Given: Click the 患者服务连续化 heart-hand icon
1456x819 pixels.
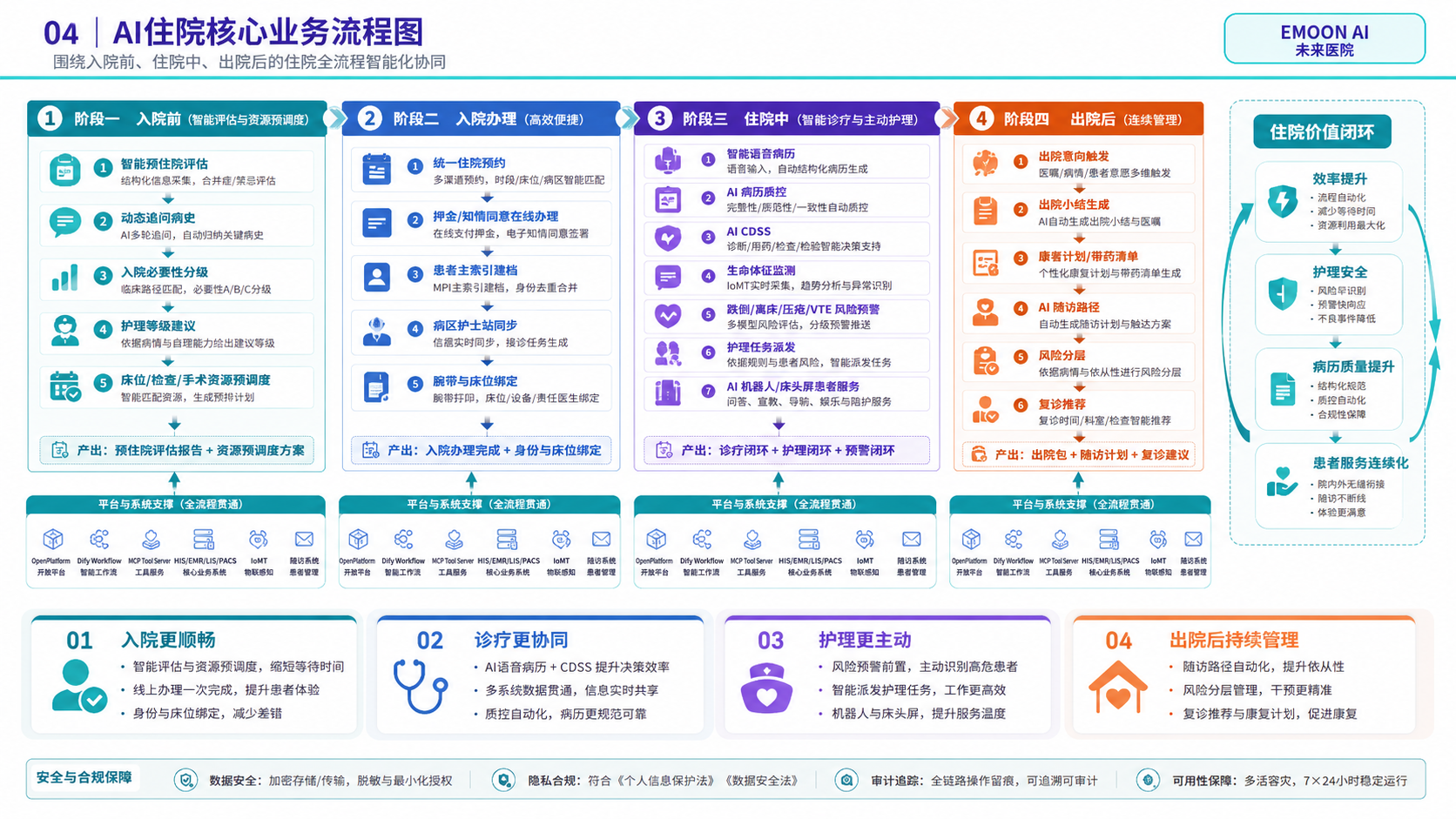Looking at the screenshot, I should point(1282,482).
